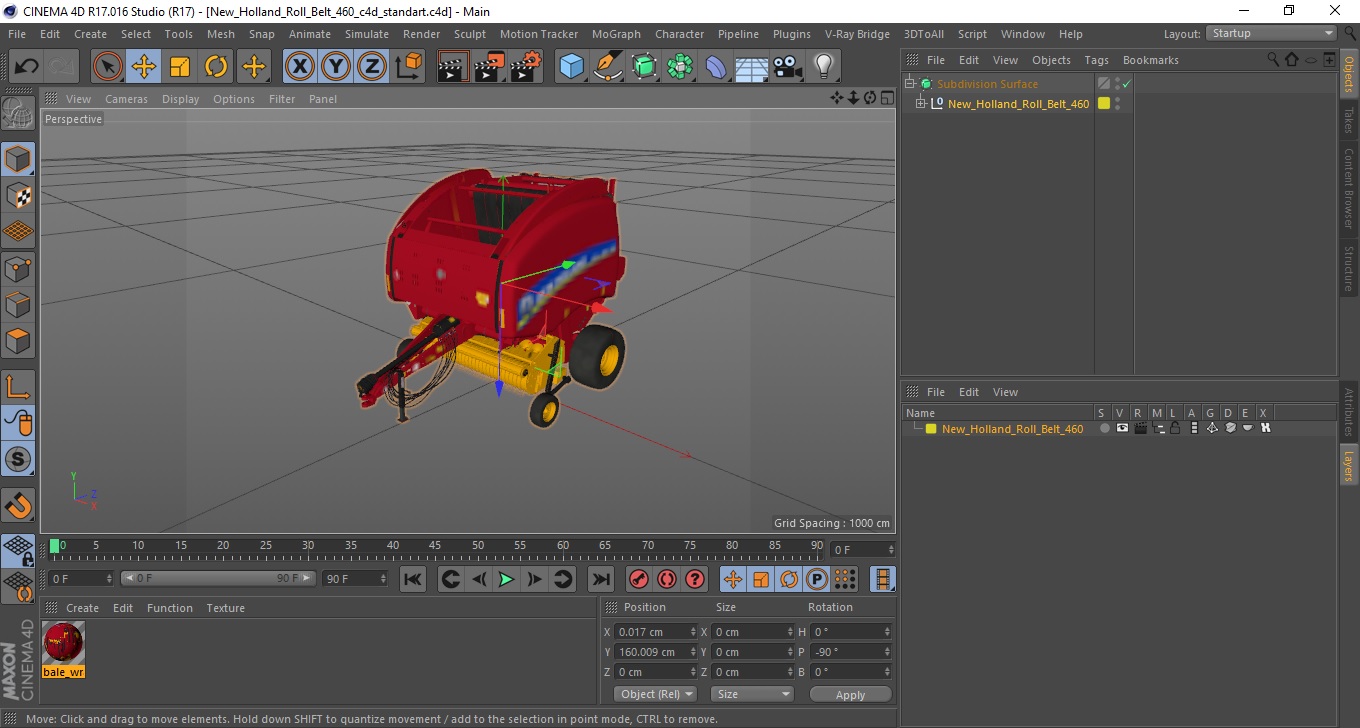Toggle layer Solo for New_Holland_Roll_Belt_460
This screenshot has height=728, width=1360.
pos(1104,428)
